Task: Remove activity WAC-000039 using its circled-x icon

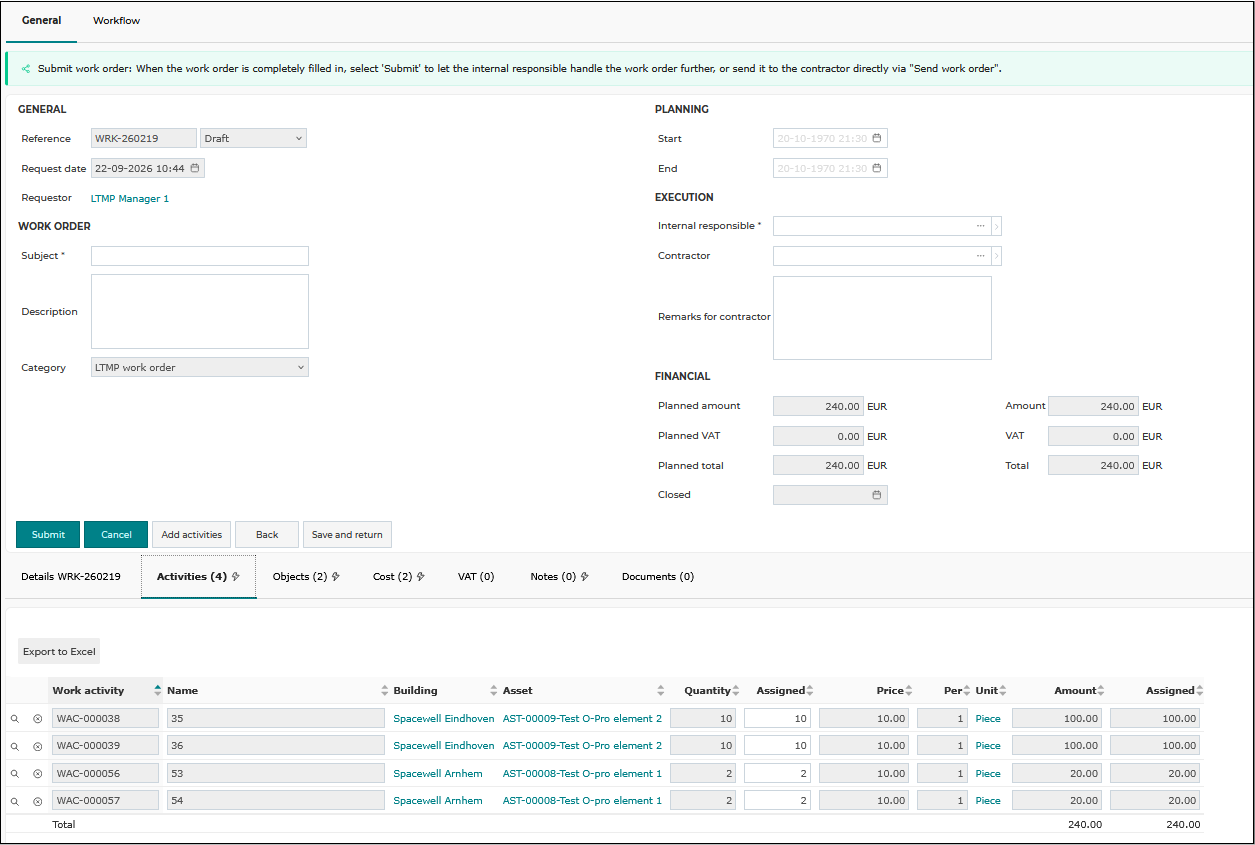Action: 38,746
